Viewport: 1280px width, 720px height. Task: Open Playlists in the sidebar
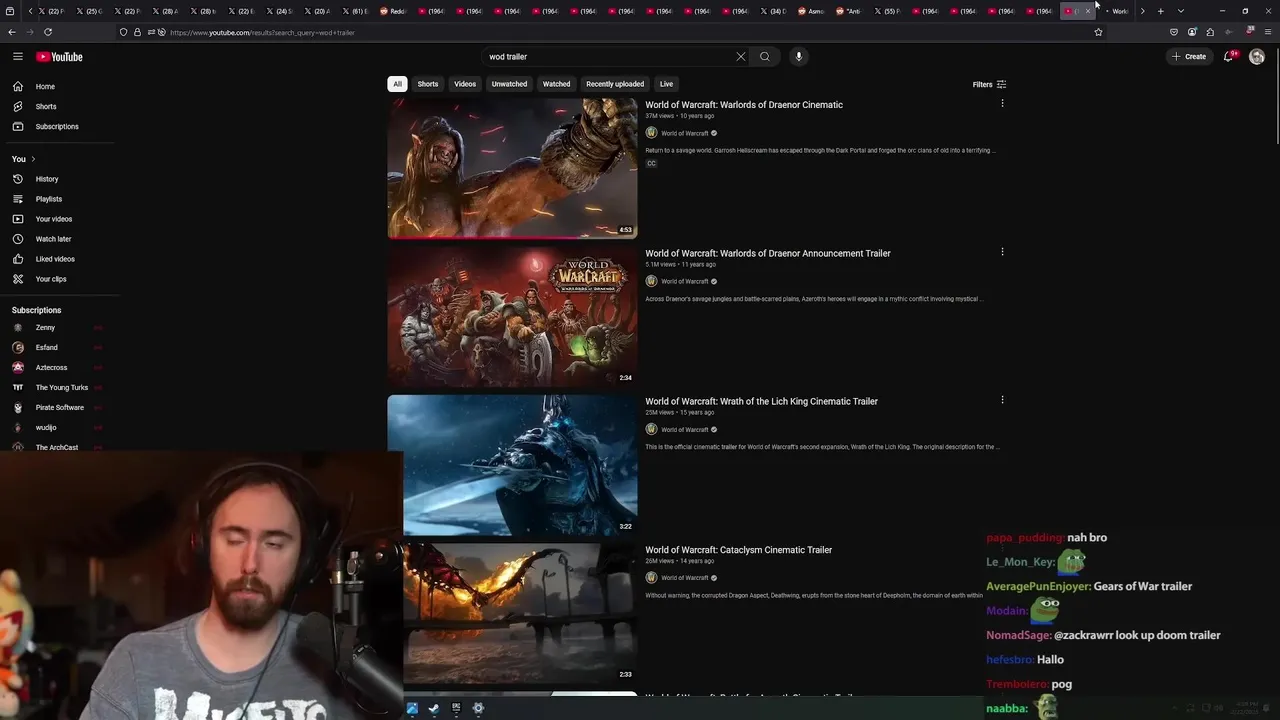tap(58, 199)
